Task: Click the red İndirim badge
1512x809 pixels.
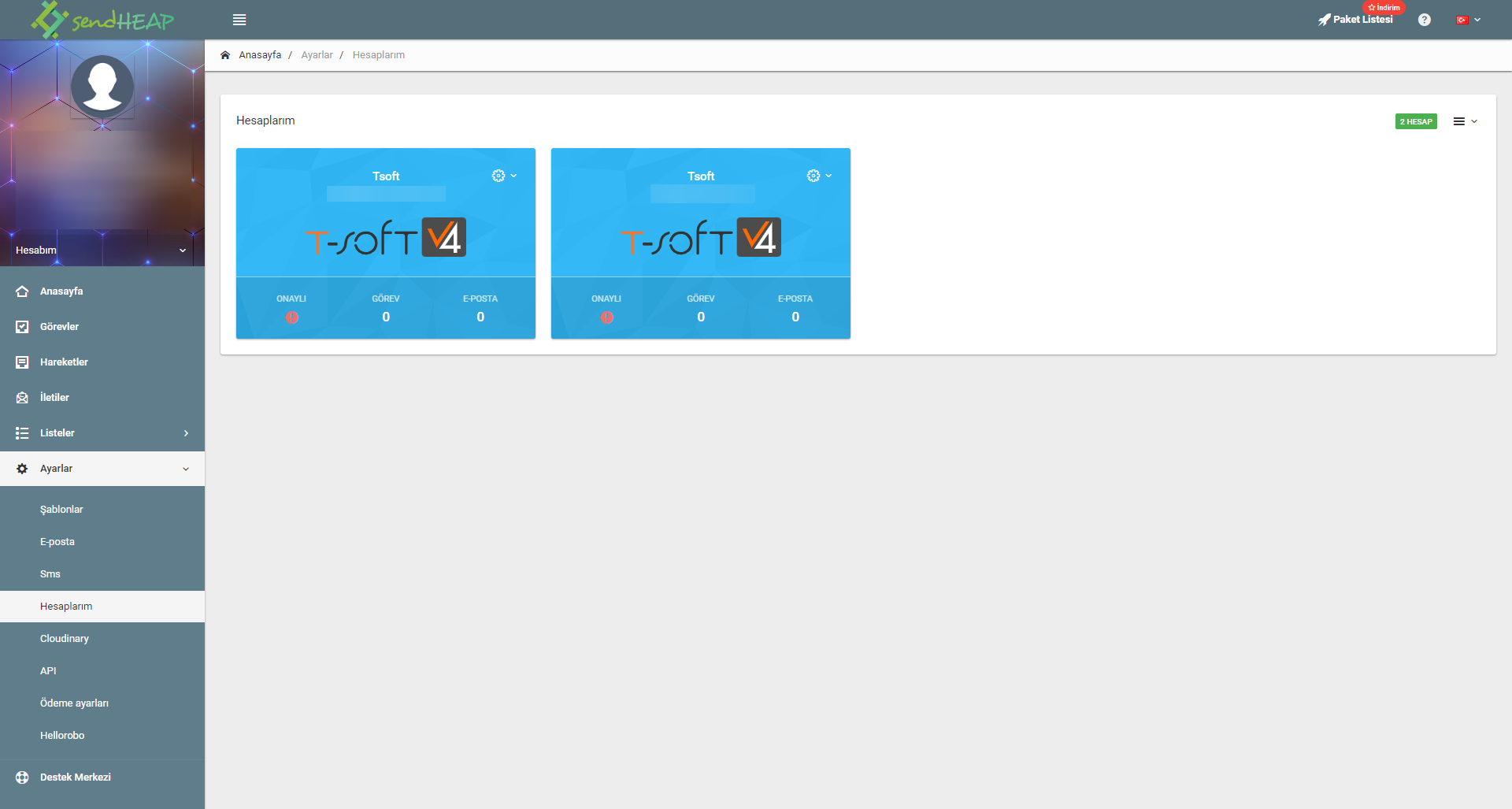Action: [x=1384, y=7]
